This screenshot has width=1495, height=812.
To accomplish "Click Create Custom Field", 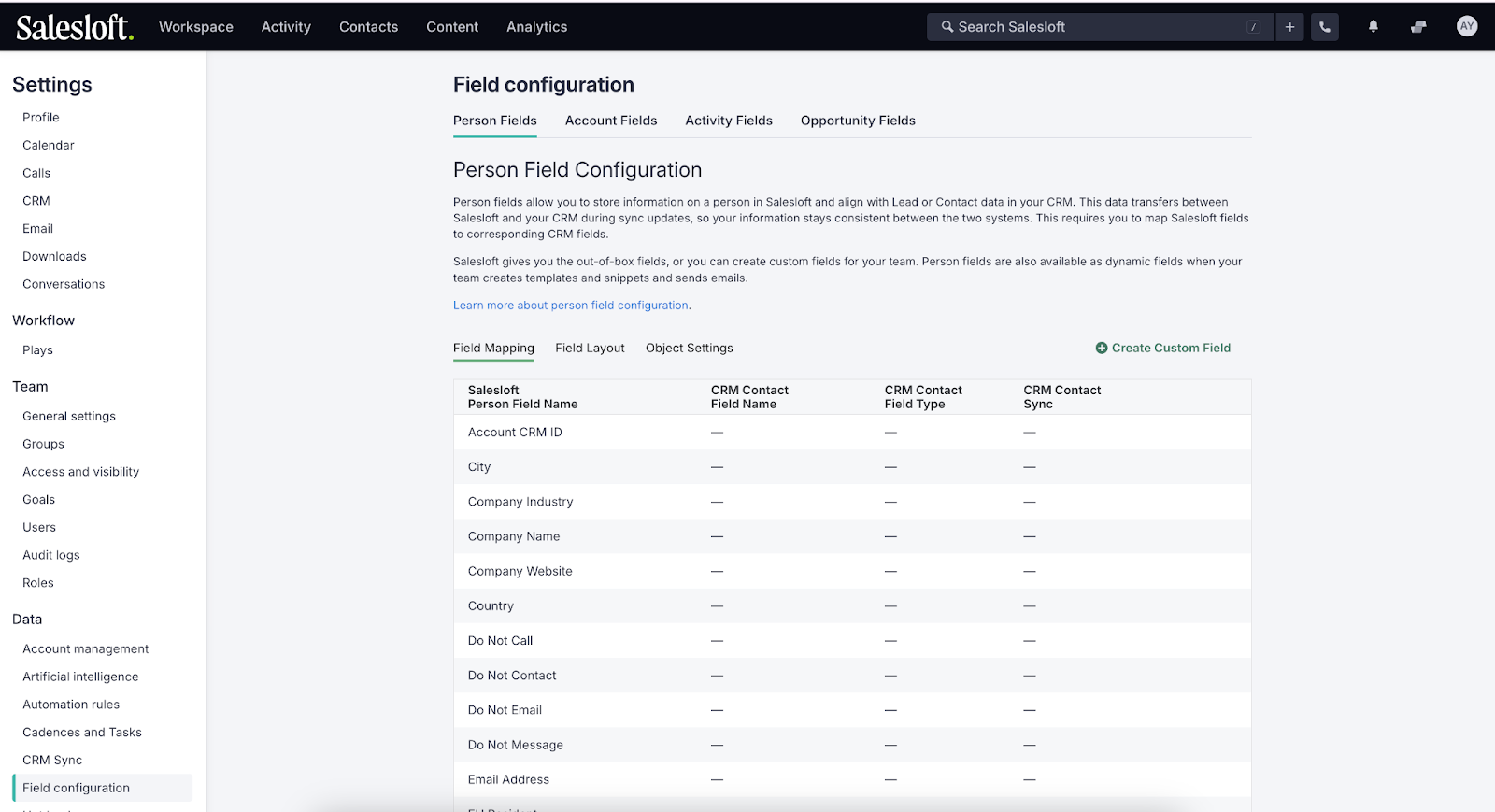I will (x=1163, y=348).
